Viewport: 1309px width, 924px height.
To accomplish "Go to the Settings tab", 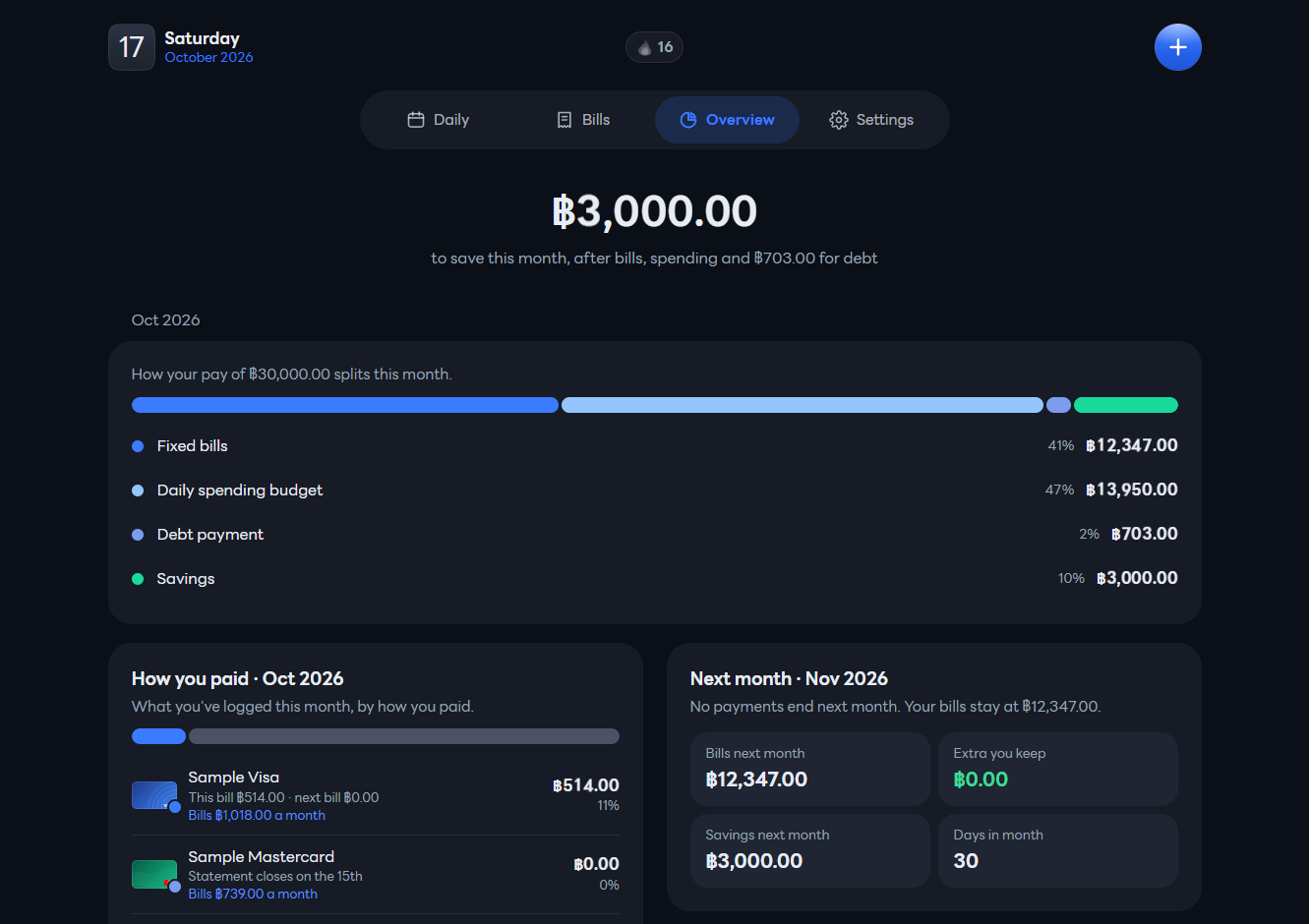I will pos(871,120).
